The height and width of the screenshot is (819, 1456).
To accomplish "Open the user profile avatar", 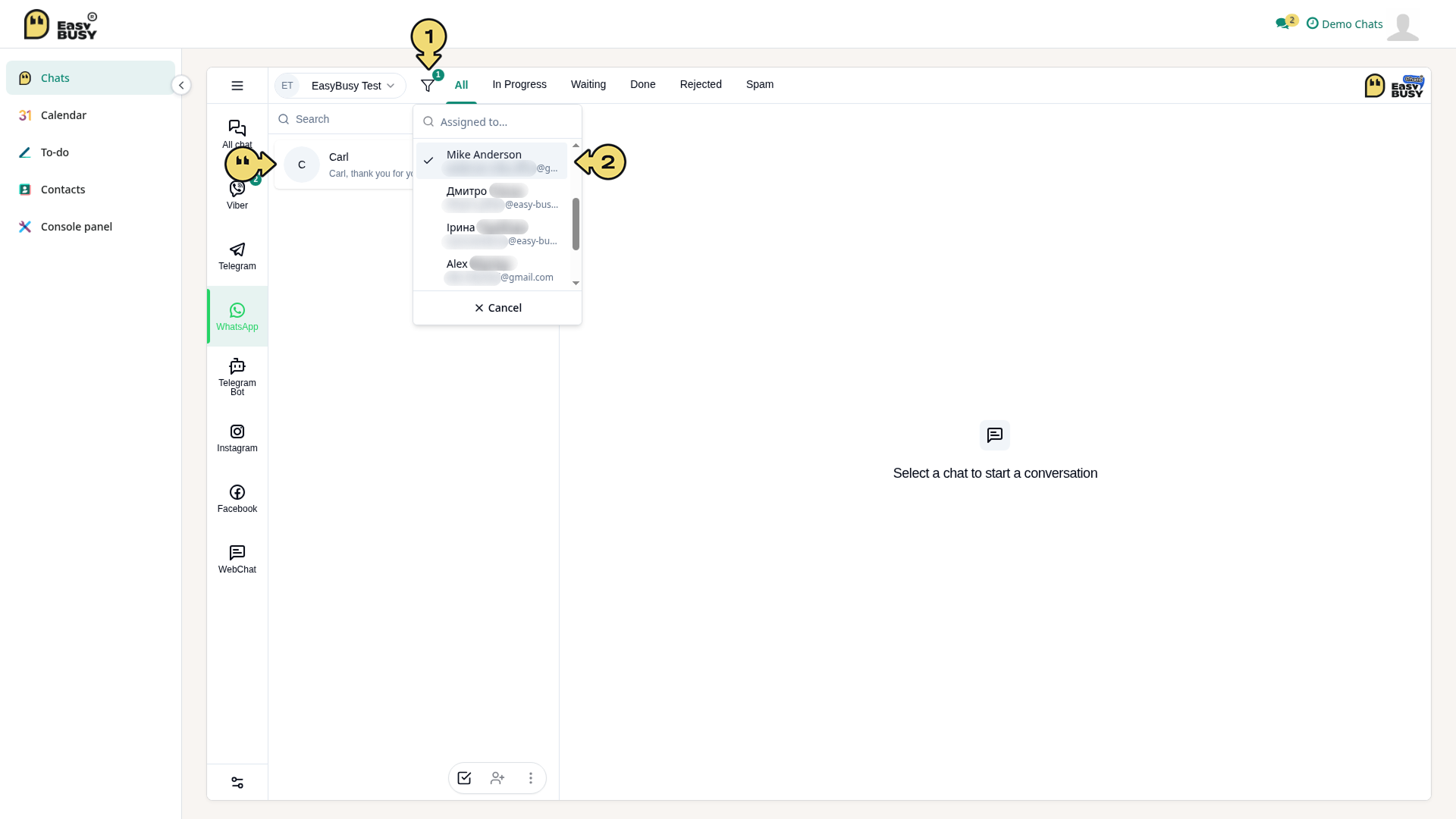I will (1403, 27).
